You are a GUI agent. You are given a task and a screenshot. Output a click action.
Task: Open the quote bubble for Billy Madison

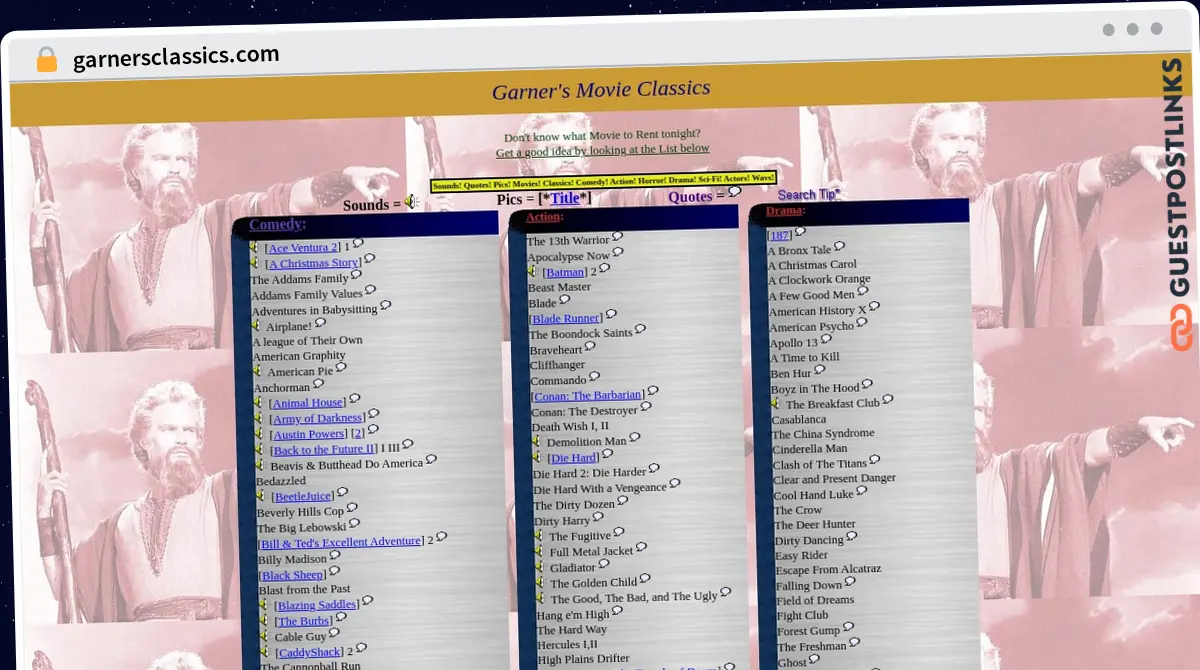click(x=335, y=555)
